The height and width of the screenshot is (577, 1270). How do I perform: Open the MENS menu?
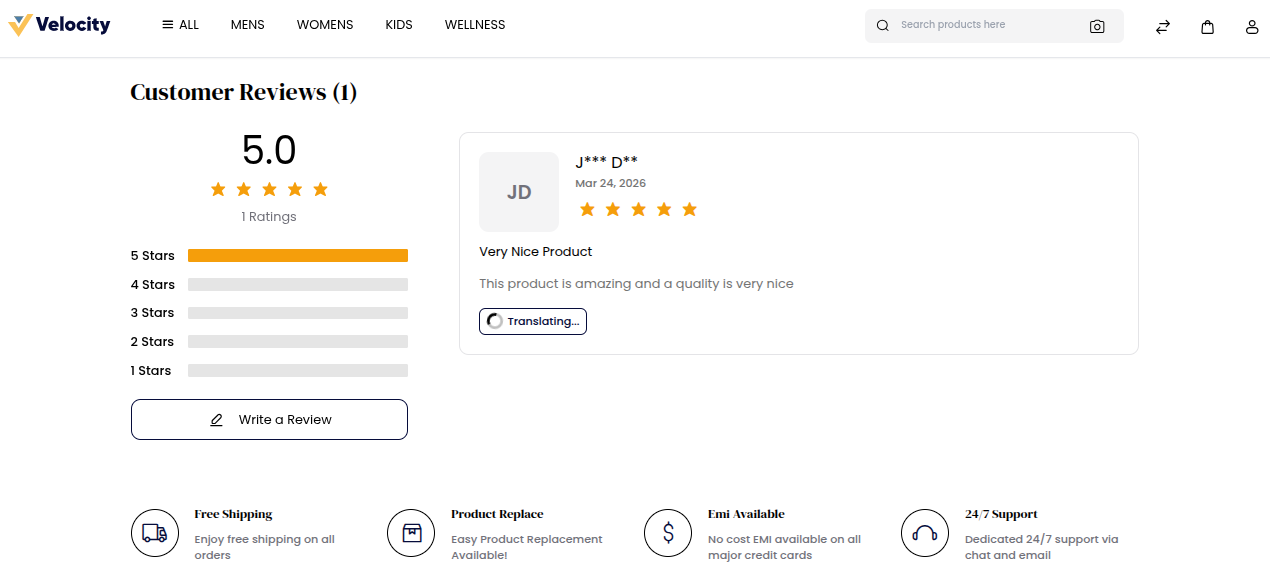[247, 25]
